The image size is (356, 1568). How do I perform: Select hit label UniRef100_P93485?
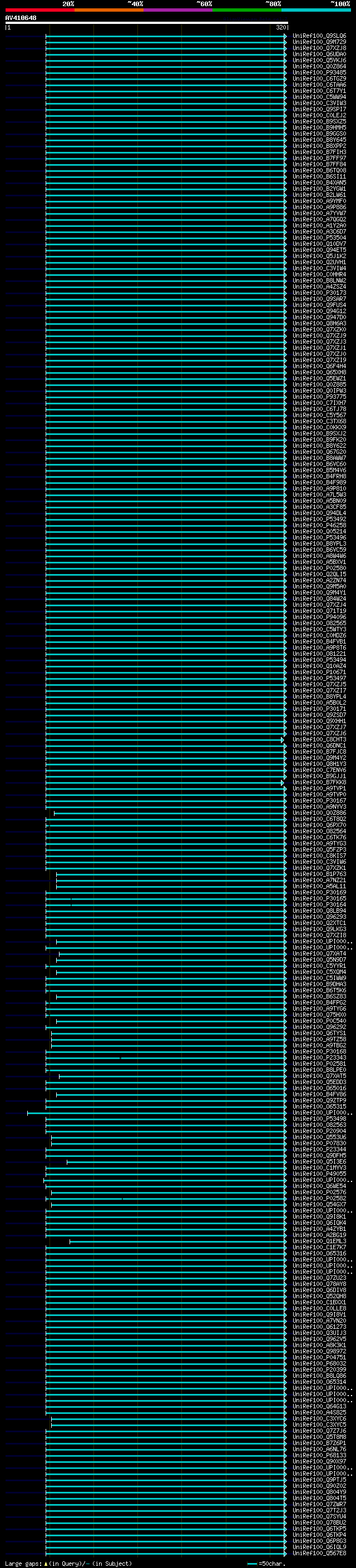pos(319,73)
